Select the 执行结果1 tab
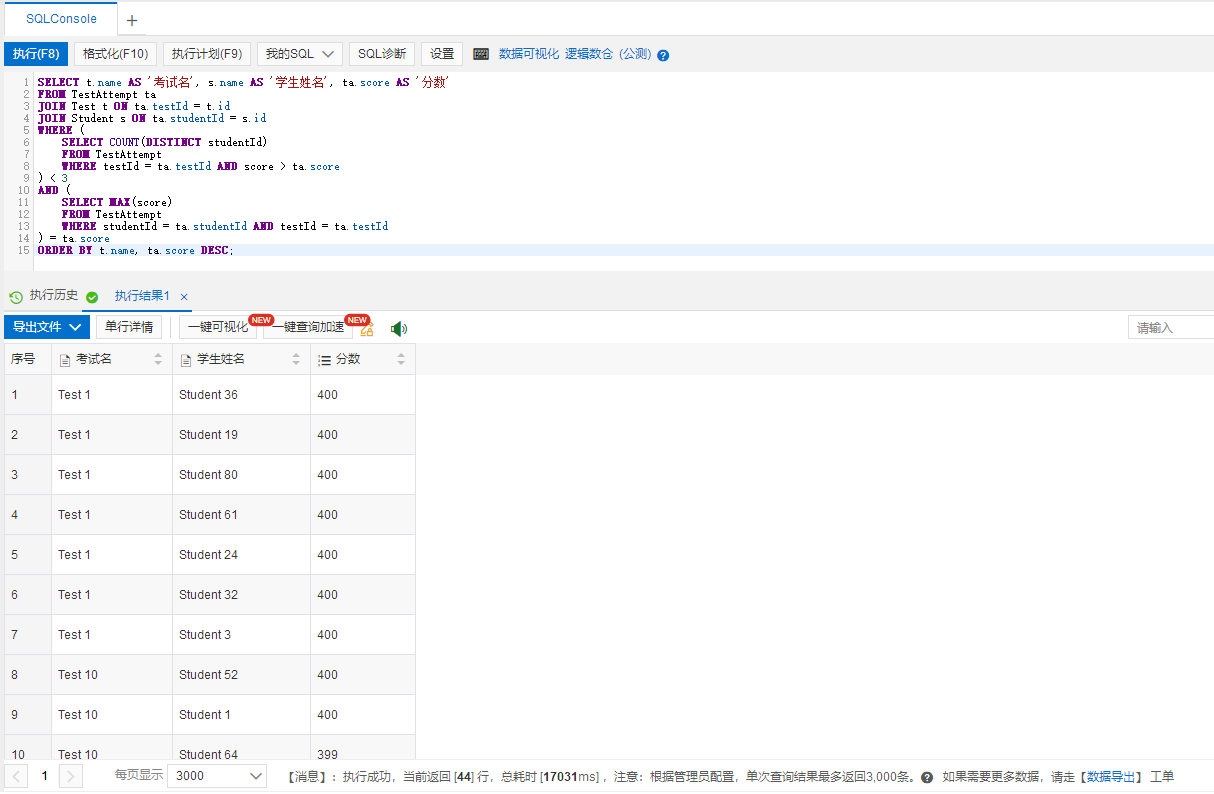 (142, 297)
